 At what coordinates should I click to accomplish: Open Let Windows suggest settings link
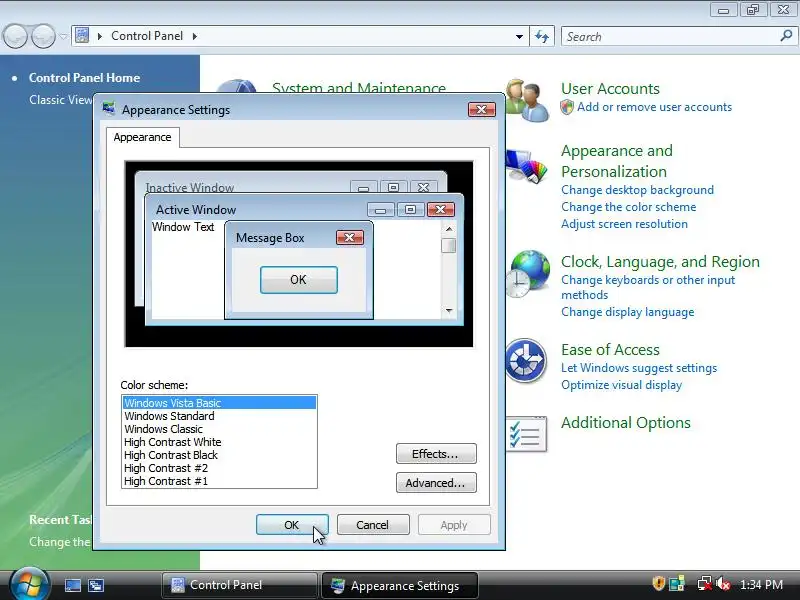[x=639, y=368]
